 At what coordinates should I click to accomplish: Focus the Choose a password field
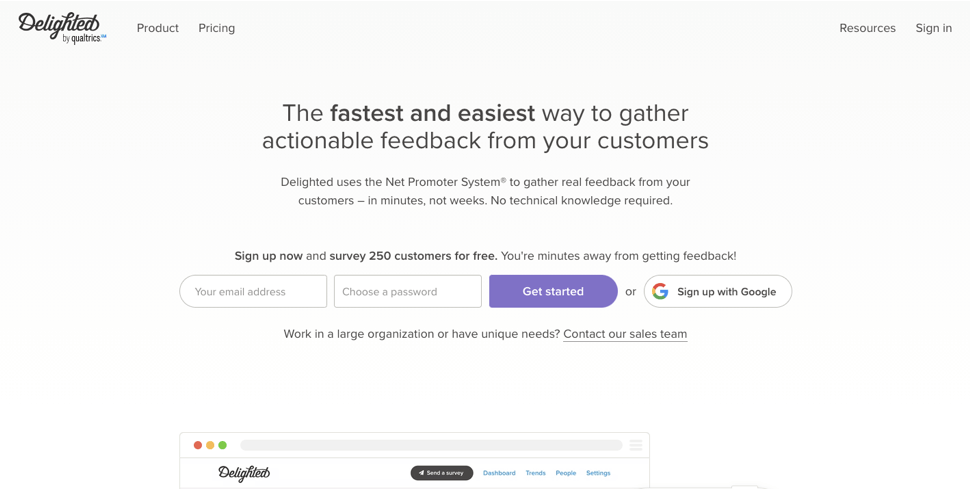coord(408,292)
